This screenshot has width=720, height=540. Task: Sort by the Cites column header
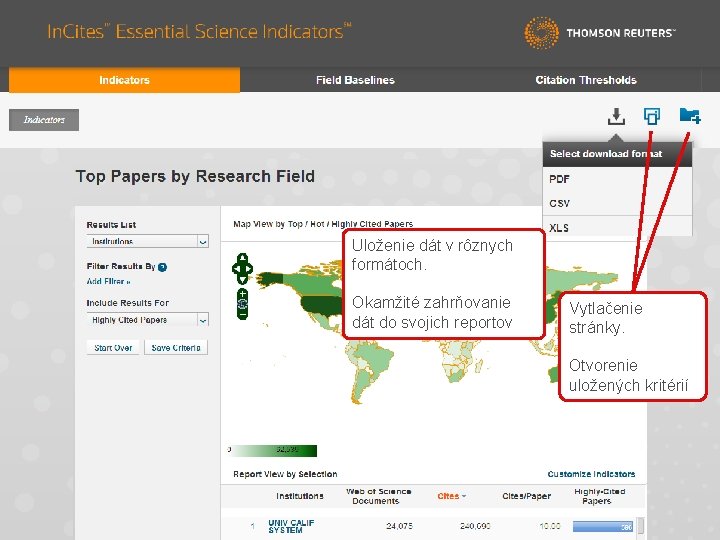click(451, 496)
